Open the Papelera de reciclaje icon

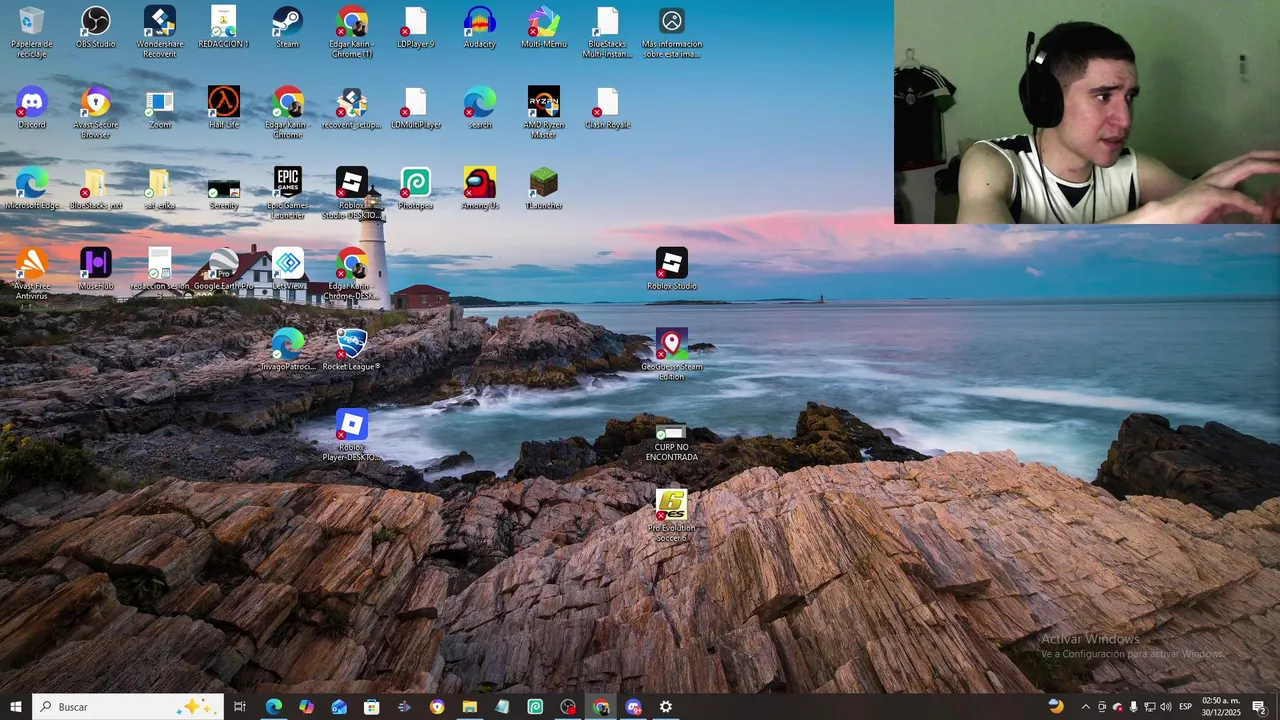pyautogui.click(x=32, y=32)
